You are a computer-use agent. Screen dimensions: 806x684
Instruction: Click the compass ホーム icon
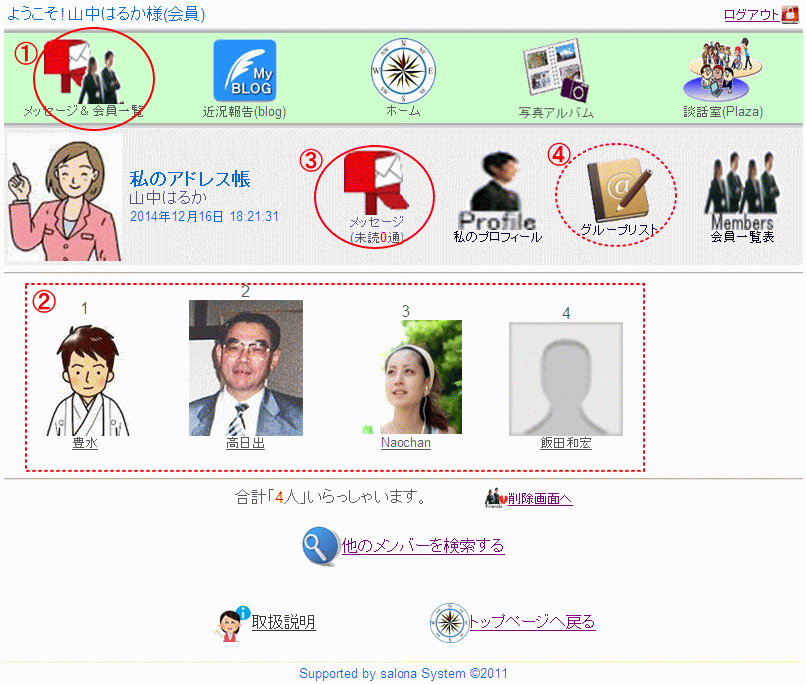403,69
